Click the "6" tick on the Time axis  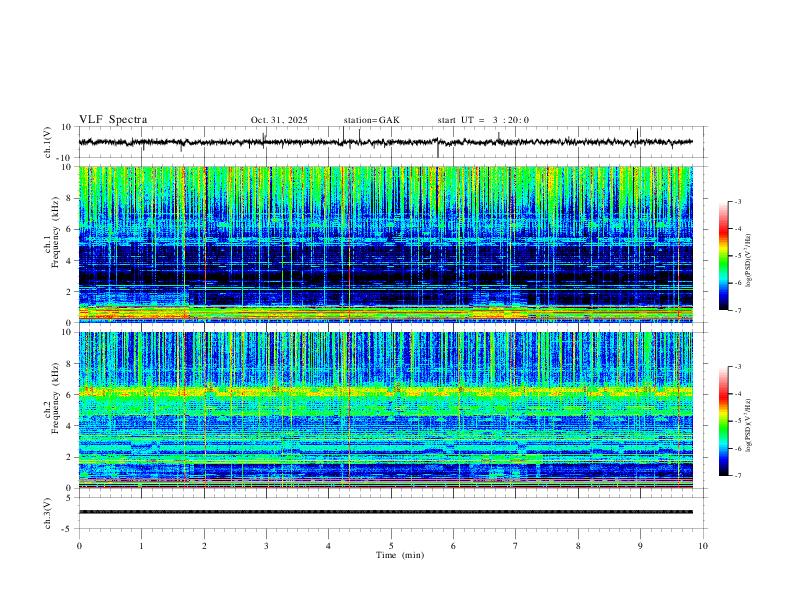pos(454,546)
